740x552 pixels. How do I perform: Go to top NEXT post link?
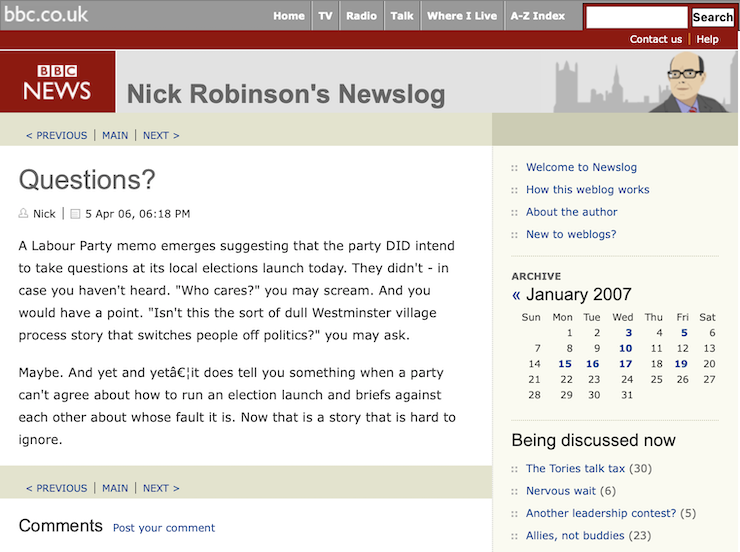tap(161, 135)
